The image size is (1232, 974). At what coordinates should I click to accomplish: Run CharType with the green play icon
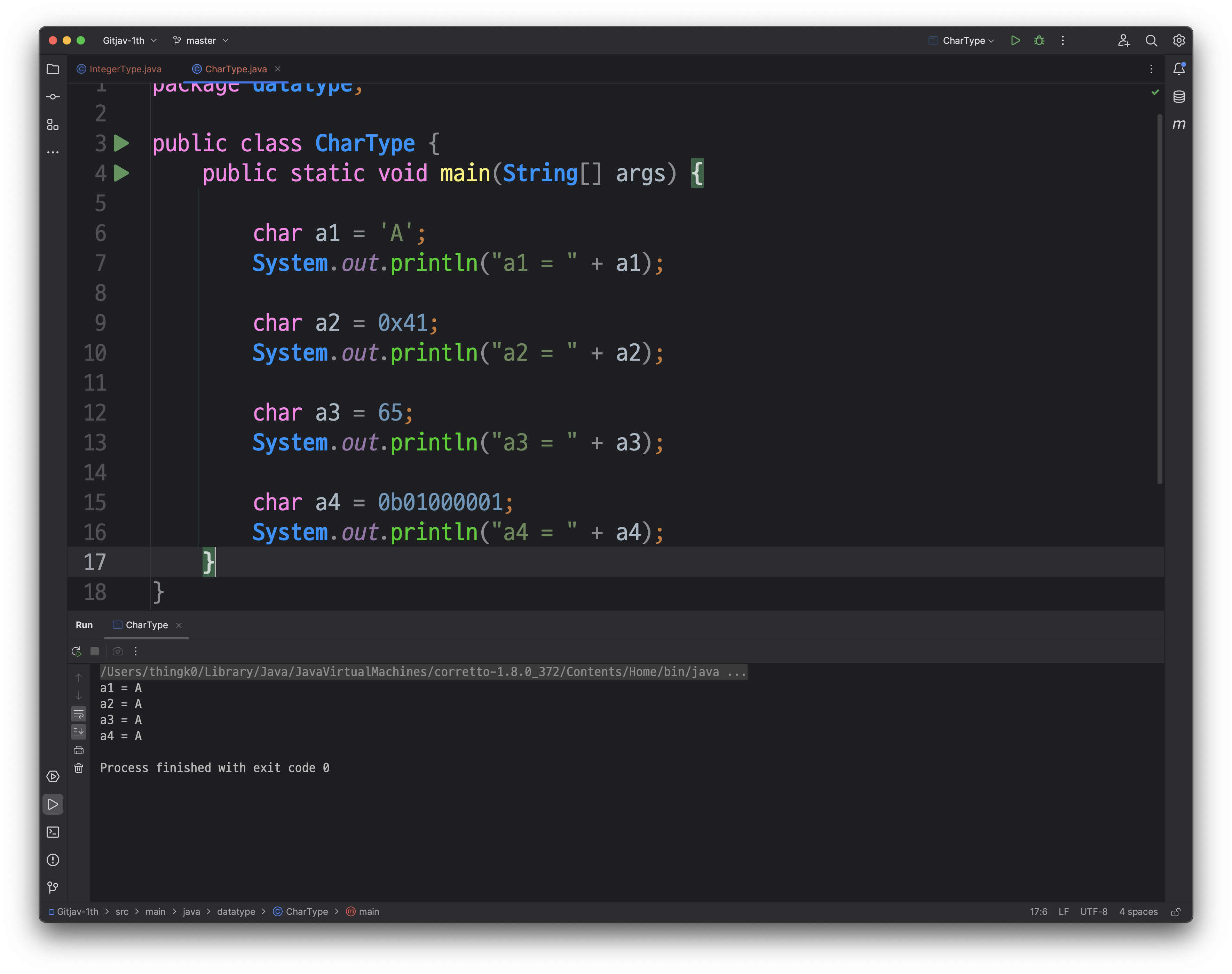point(1015,40)
